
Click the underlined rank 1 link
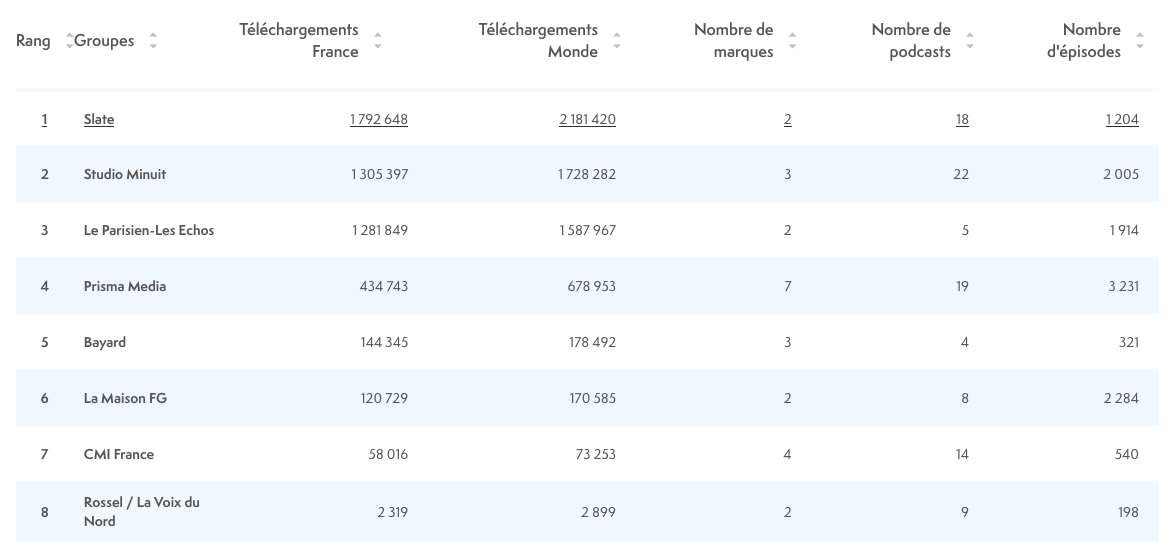click(x=44, y=119)
